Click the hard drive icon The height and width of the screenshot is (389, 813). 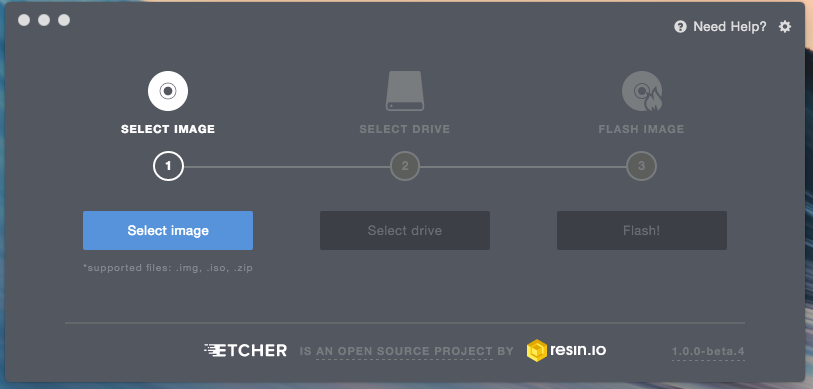pyautogui.click(x=404, y=91)
